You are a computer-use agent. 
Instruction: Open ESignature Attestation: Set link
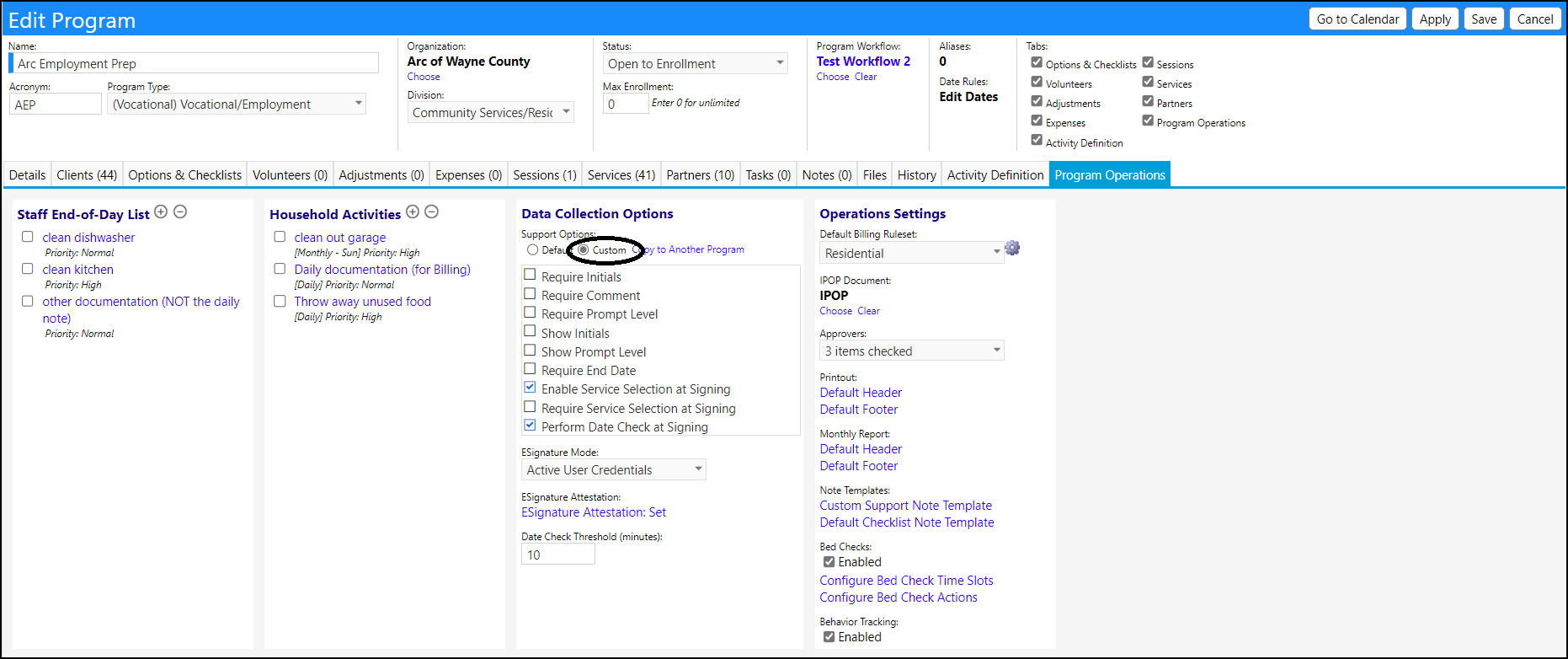coord(594,512)
